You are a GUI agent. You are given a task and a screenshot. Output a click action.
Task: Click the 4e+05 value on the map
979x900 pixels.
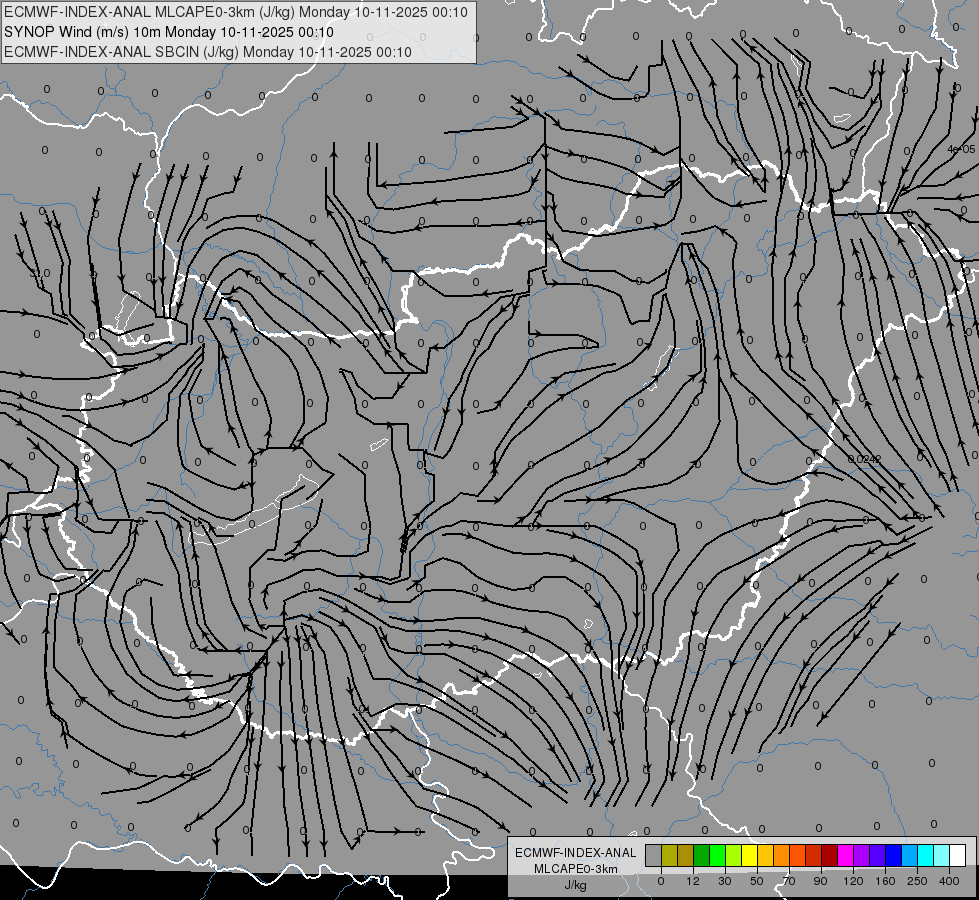(961, 149)
